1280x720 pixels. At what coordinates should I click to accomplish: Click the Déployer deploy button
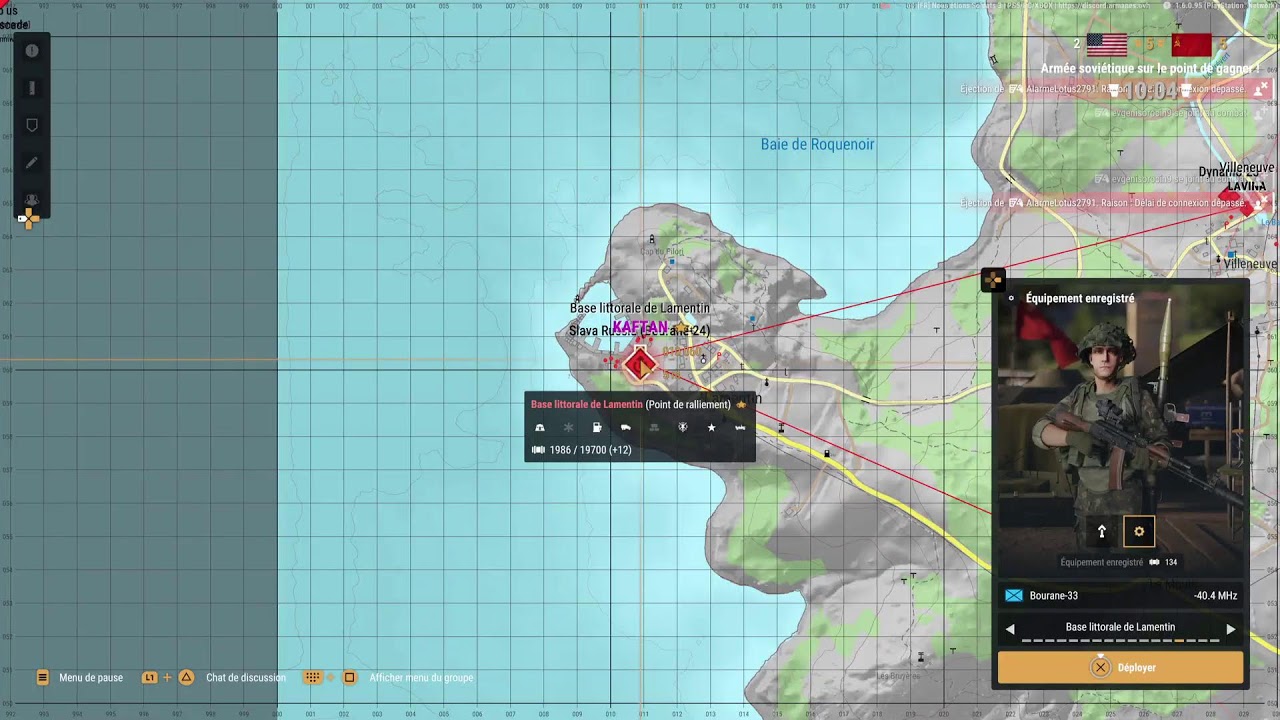pos(1120,668)
